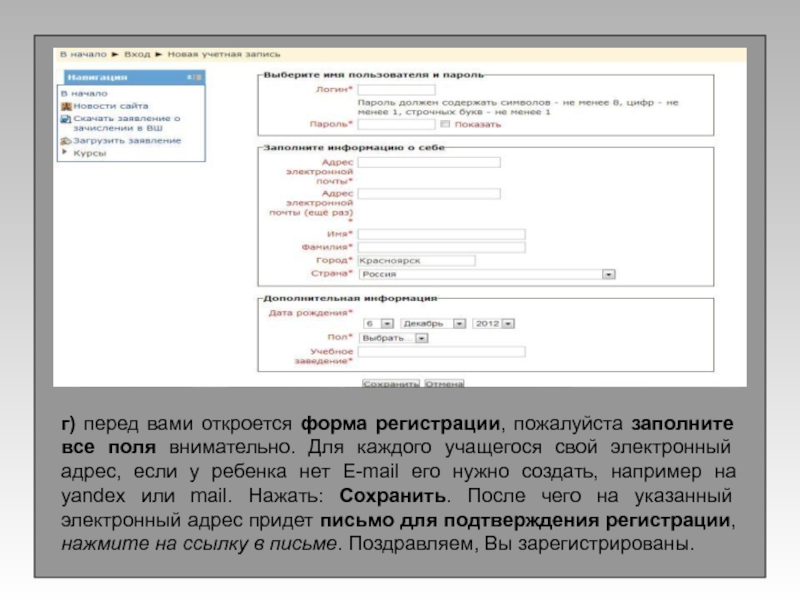Click the 'Выберите имя пользователя и пароль' legend

[x=373, y=75]
